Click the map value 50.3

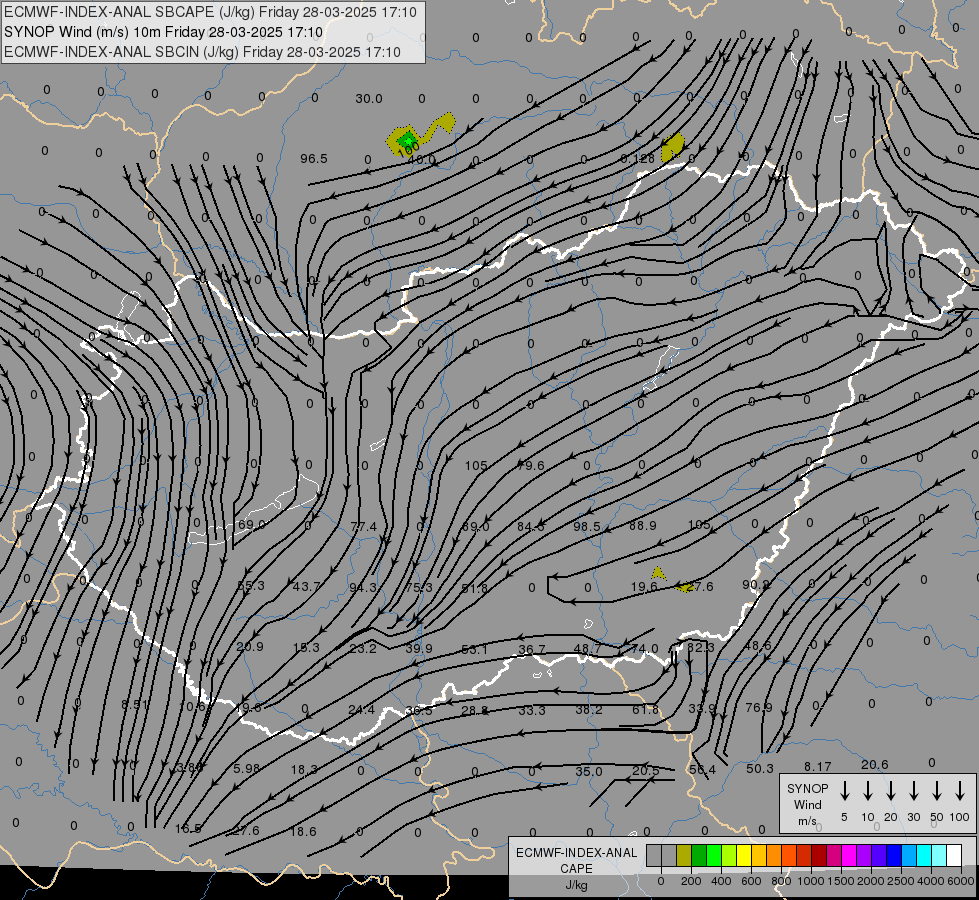tap(760, 768)
